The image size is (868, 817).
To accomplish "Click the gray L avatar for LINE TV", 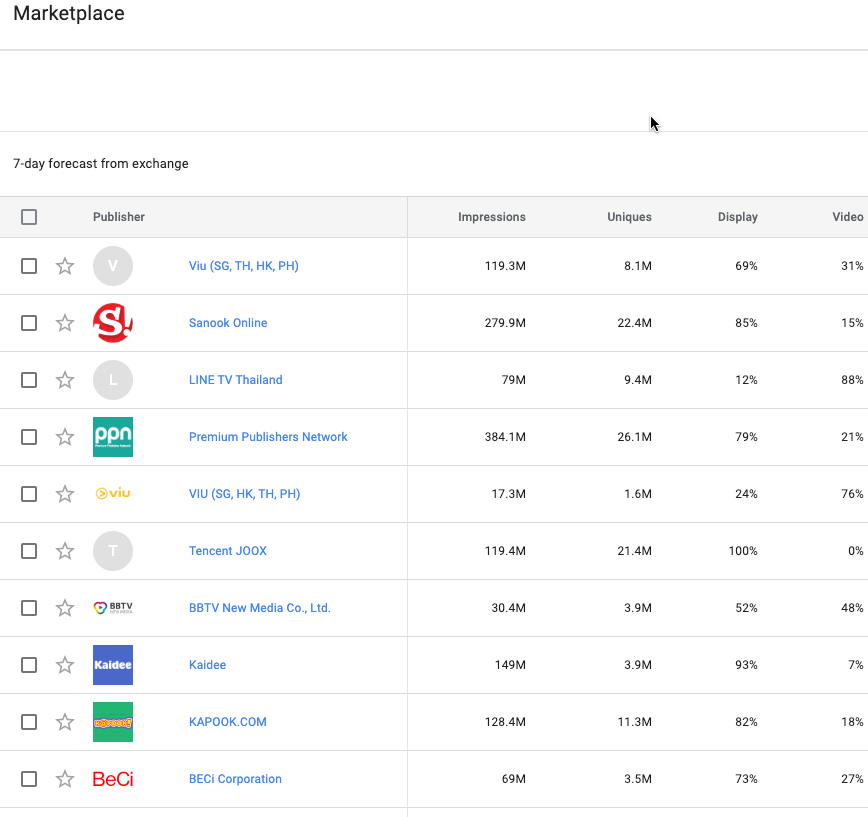I will tap(113, 380).
